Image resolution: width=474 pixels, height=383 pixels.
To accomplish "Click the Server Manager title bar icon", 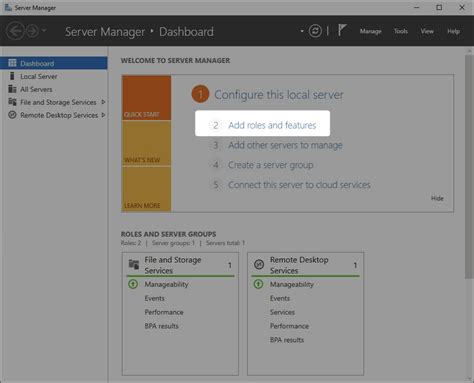I will coord(8,7).
